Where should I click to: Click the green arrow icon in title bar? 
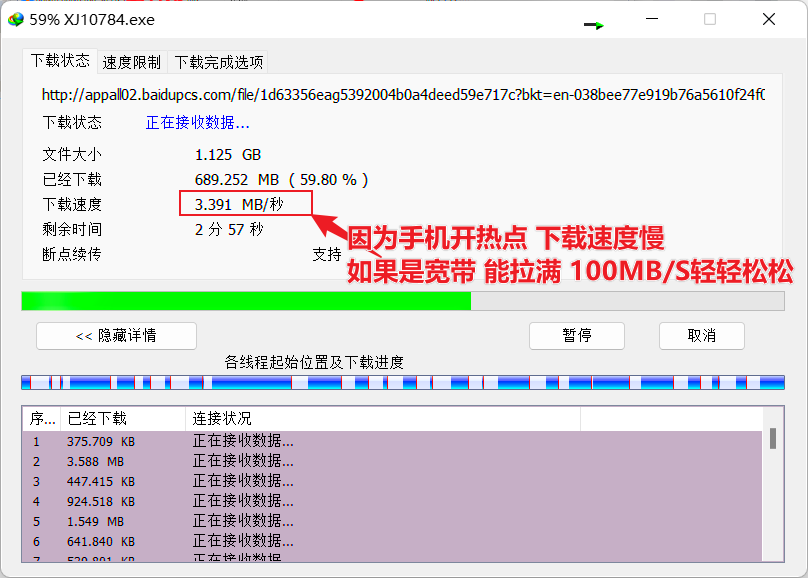(x=594, y=25)
